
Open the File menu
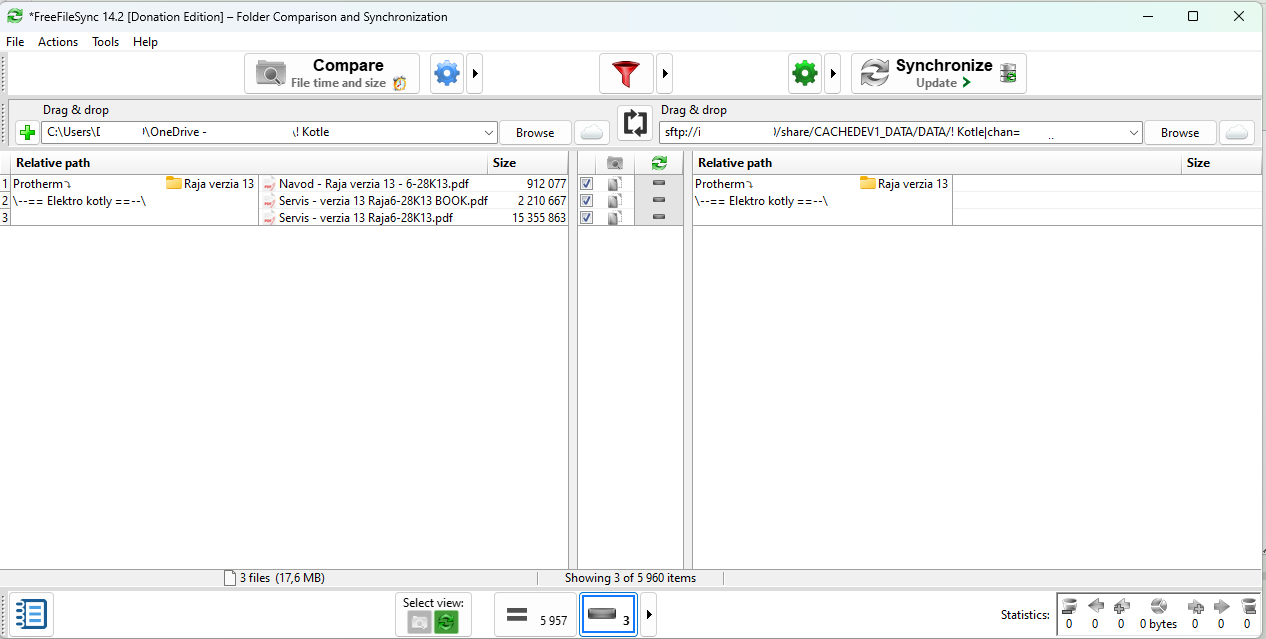(15, 42)
